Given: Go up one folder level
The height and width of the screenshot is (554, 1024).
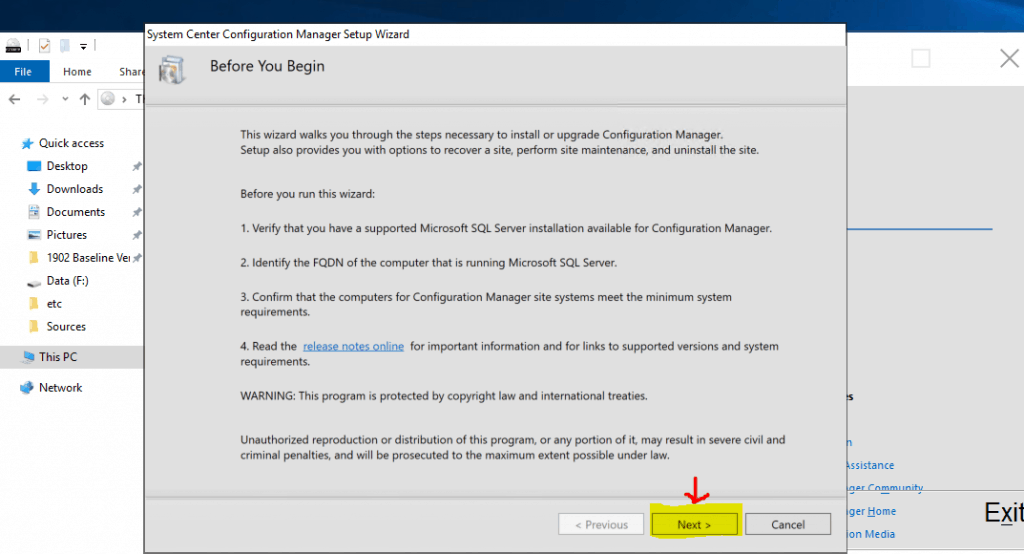Looking at the screenshot, I should [x=85, y=99].
